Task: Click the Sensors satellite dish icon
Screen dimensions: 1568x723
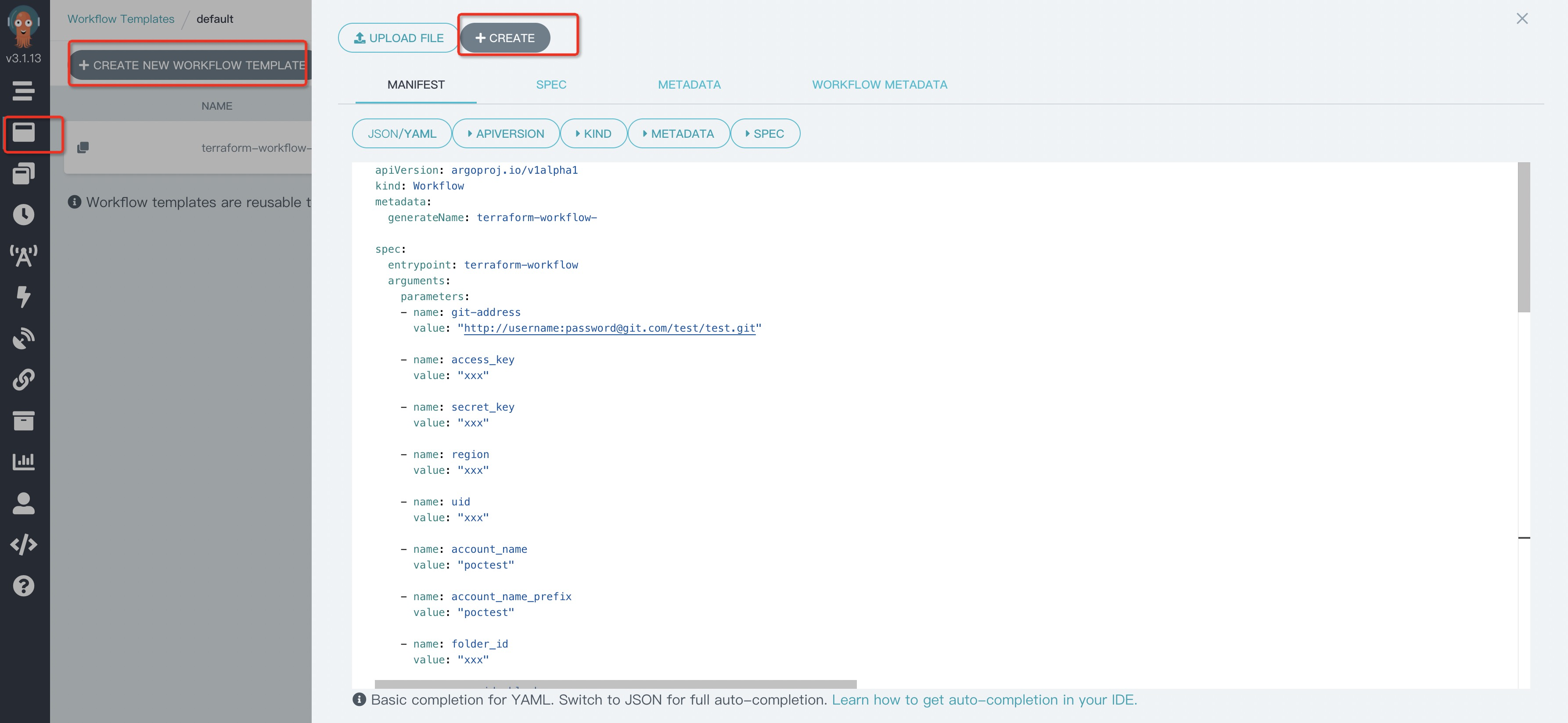Action: click(24, 338)
